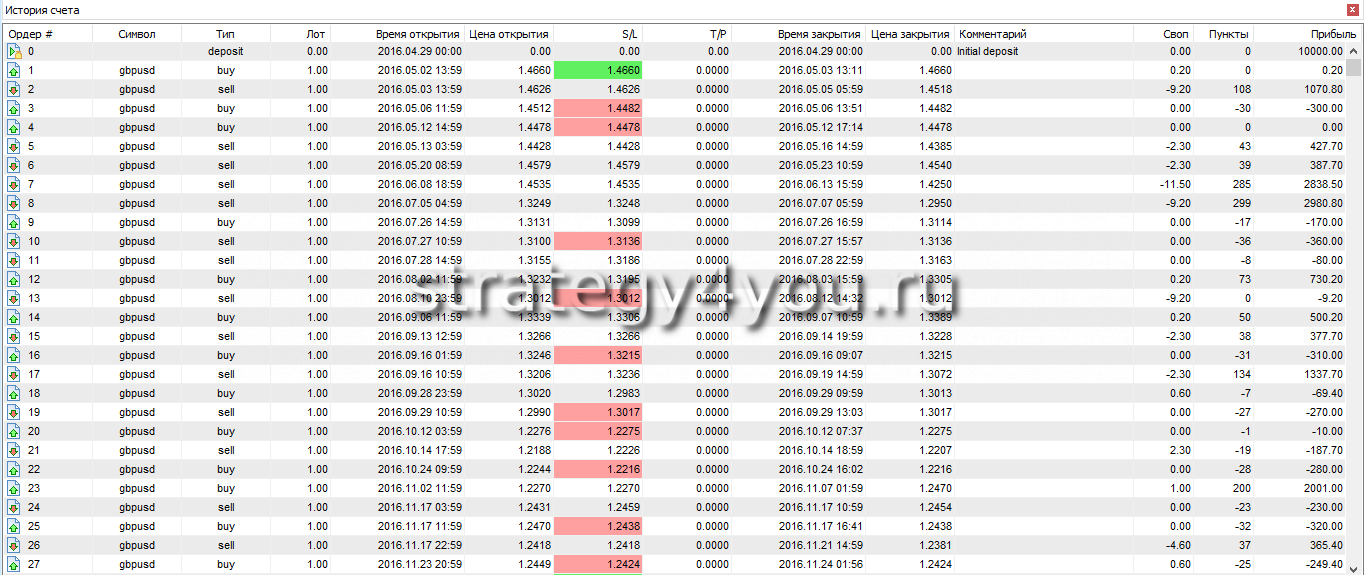Click the buy icon for order 1
The width and height of the screenshot is (1364, 575).
[x=14, y=71]
